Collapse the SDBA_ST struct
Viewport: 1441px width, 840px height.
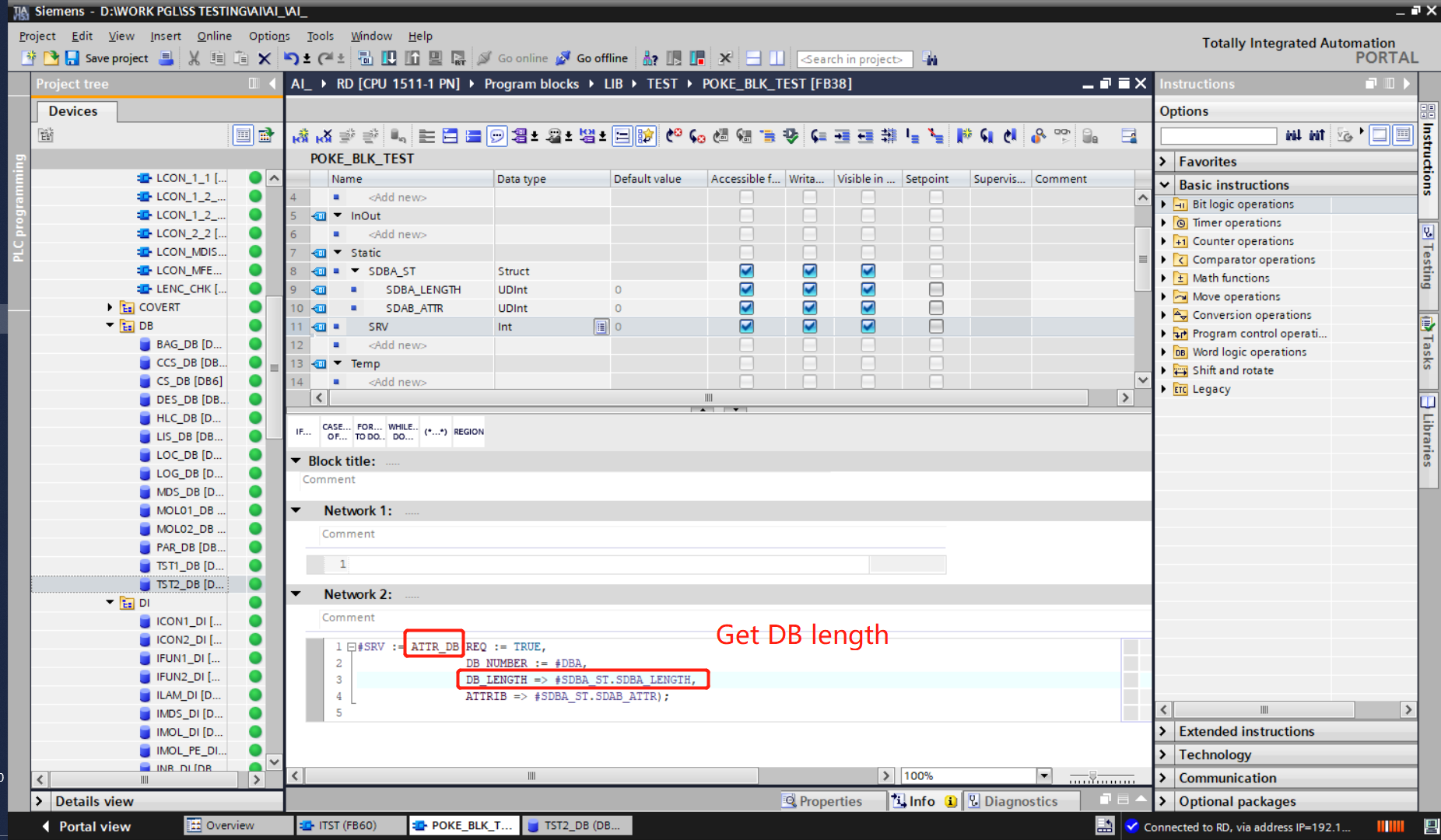point(356,271)
